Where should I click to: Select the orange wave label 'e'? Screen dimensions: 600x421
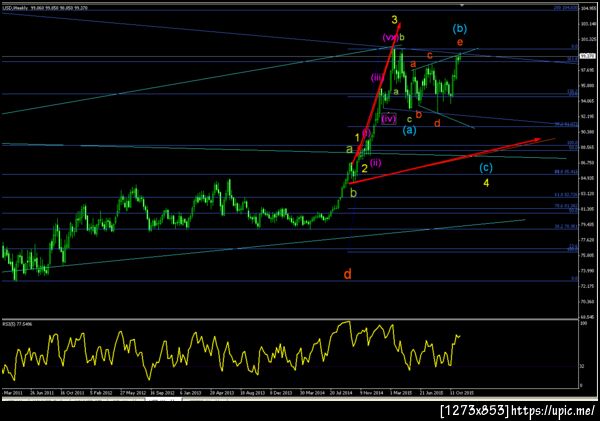tap(460, 42)
